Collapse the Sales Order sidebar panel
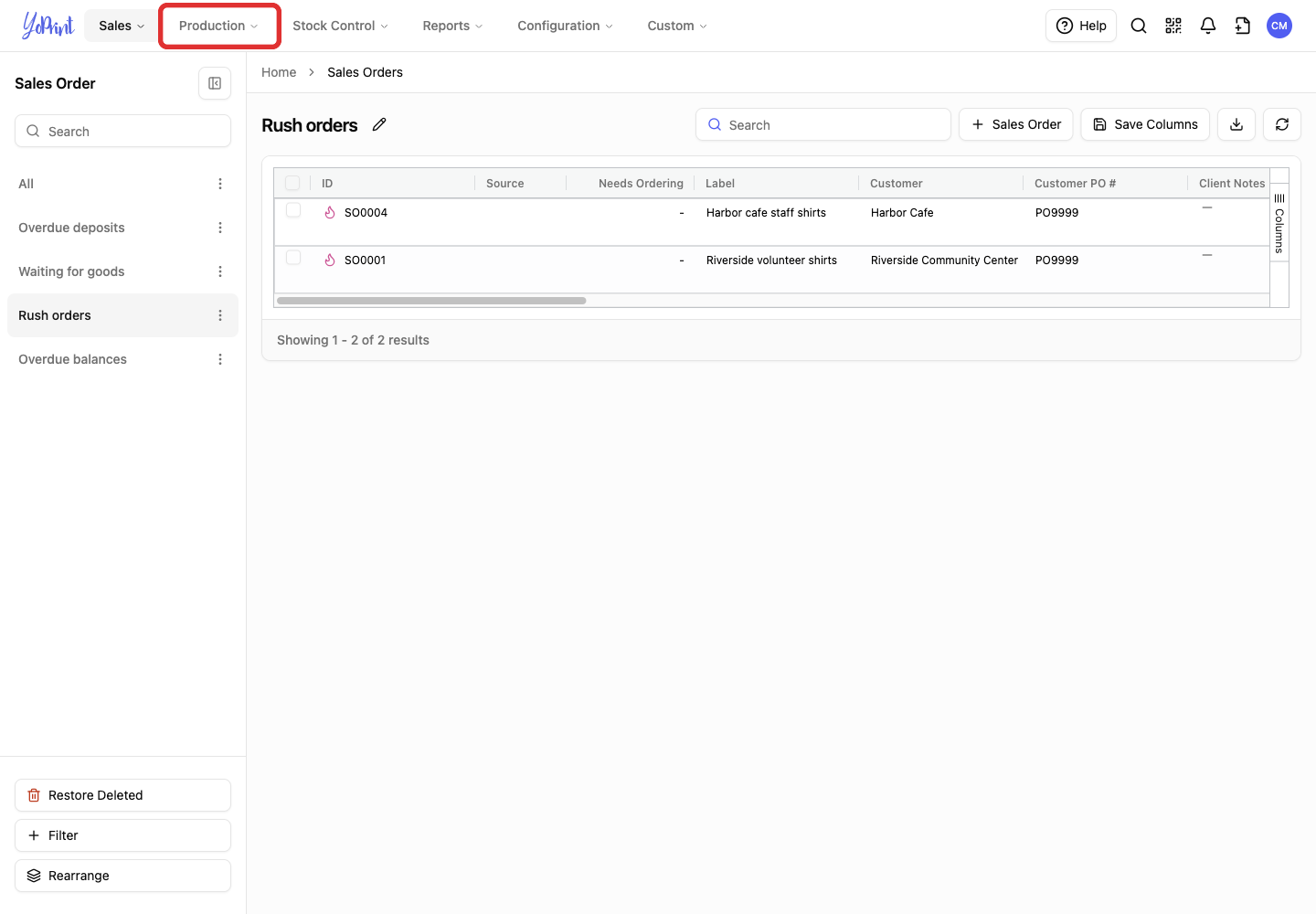Screen dimensions: 1316x914 [x=215, y=83]
